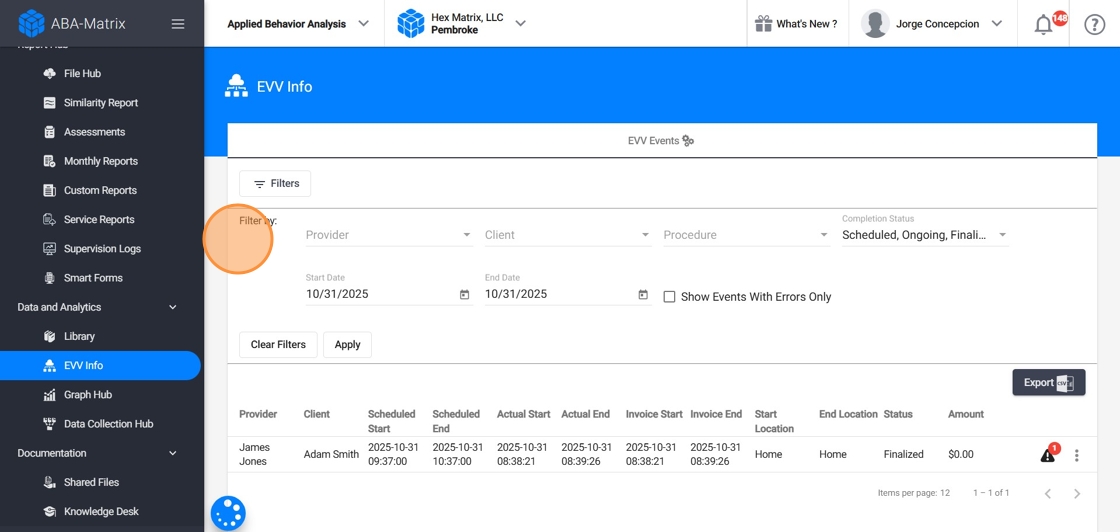Check Show Events With Errors Only
The height and width of the screenshot is (532, 1120).
(x=670, y=297)
